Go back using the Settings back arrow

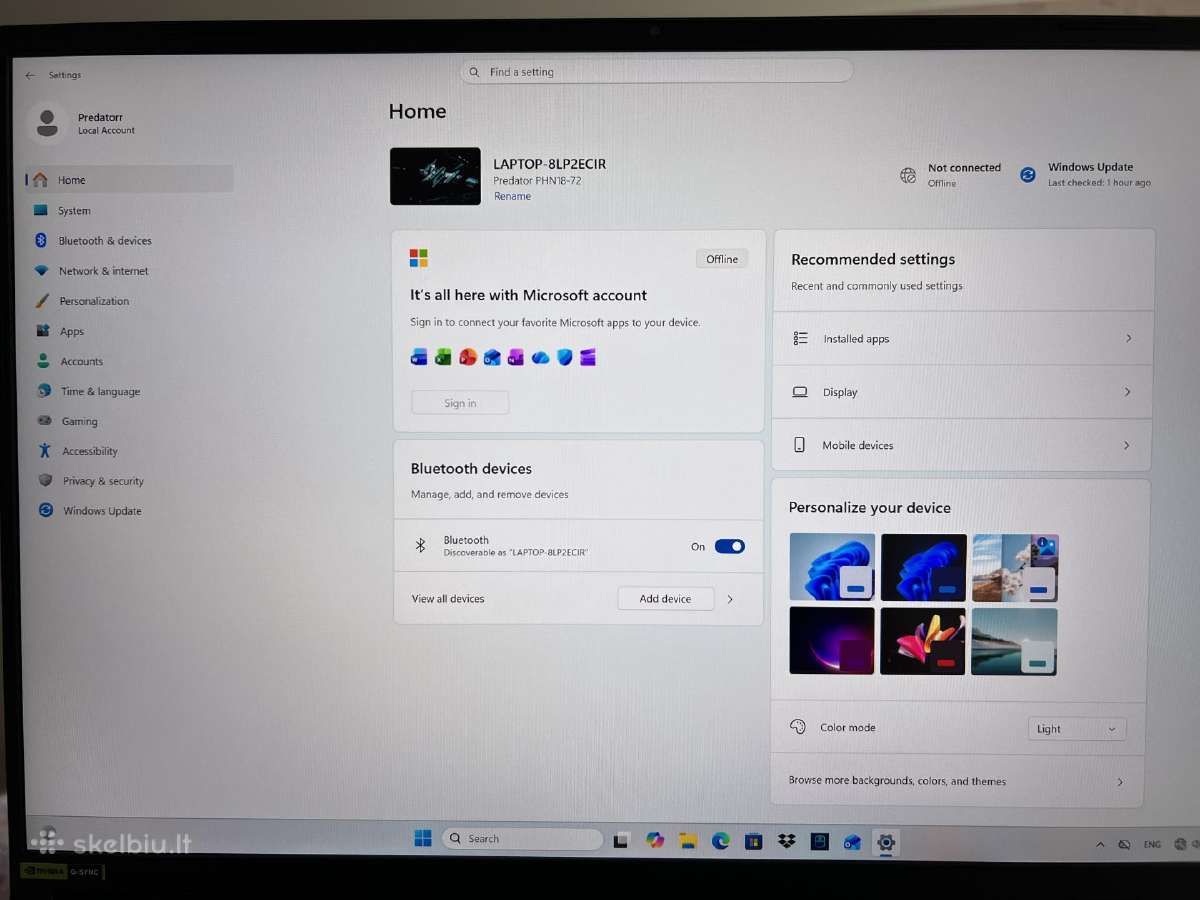tap(30, 75)
